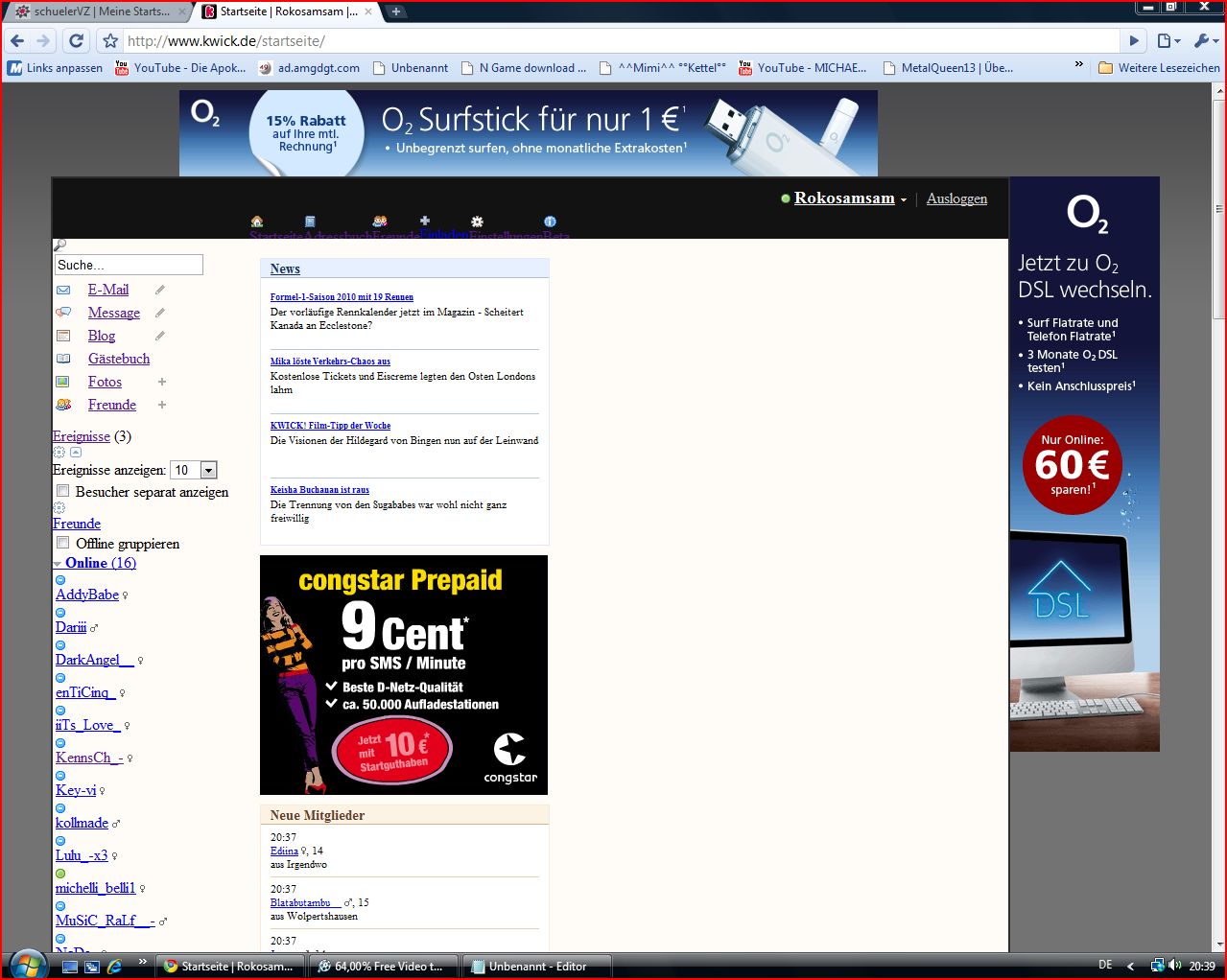Go back with the browser back arrow

17,40
